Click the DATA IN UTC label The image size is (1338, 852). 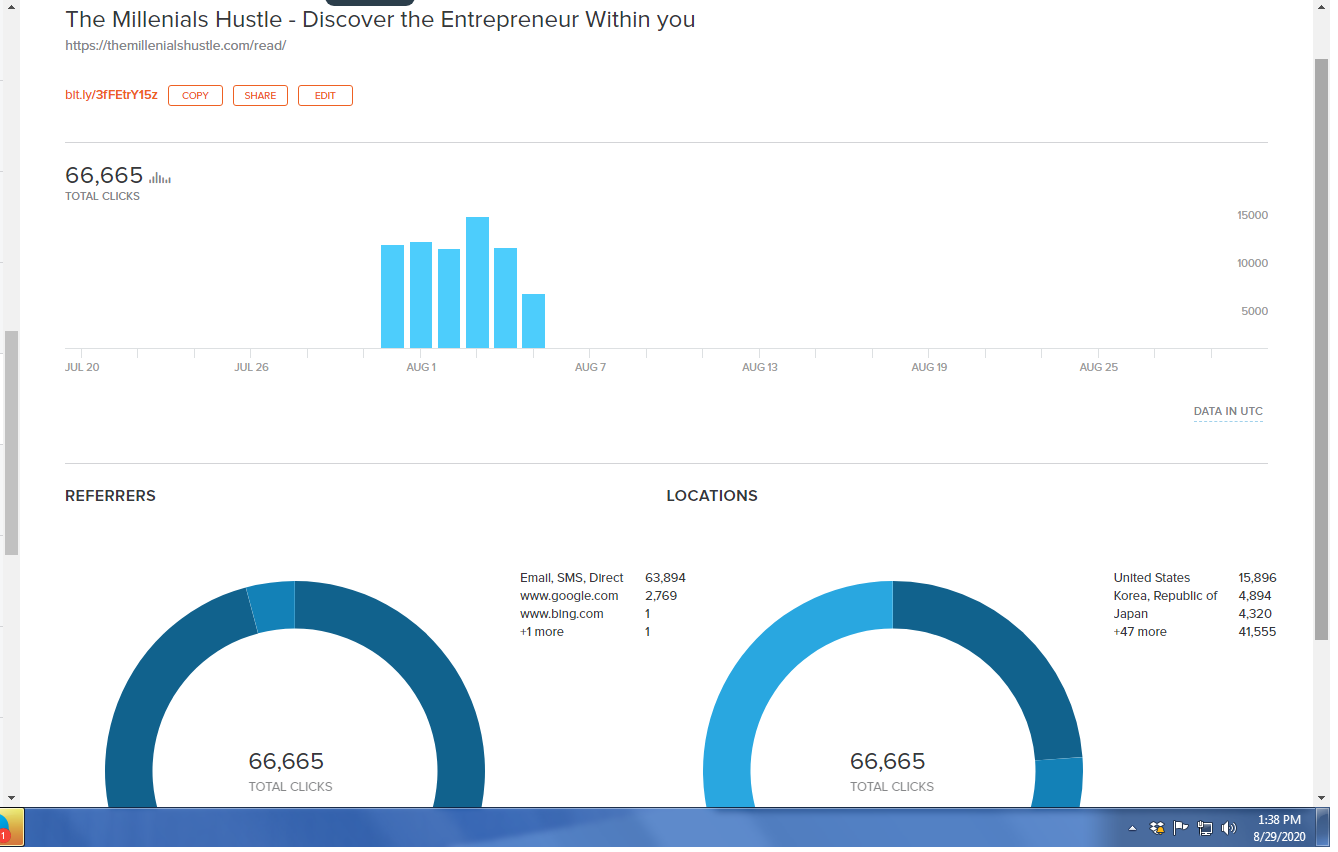click(1227, 412)
